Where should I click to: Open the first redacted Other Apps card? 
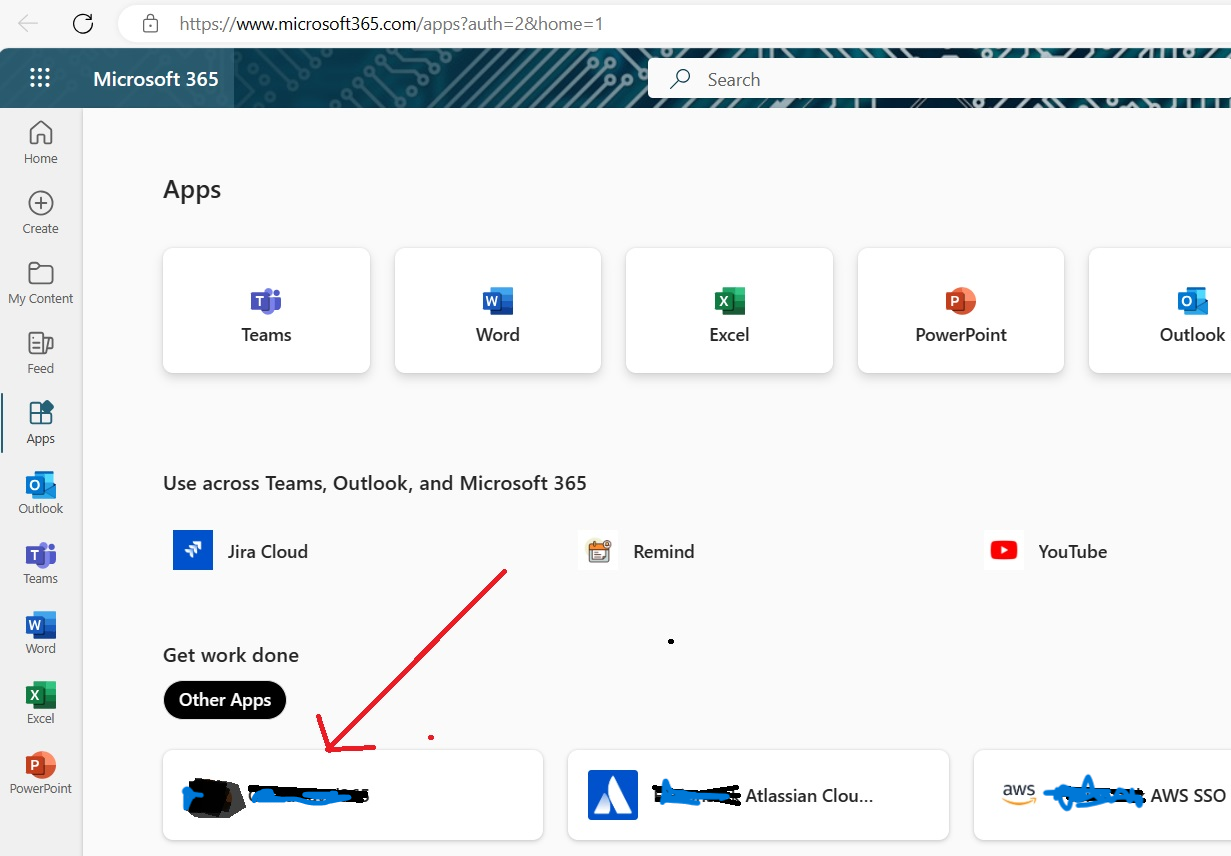353,795
